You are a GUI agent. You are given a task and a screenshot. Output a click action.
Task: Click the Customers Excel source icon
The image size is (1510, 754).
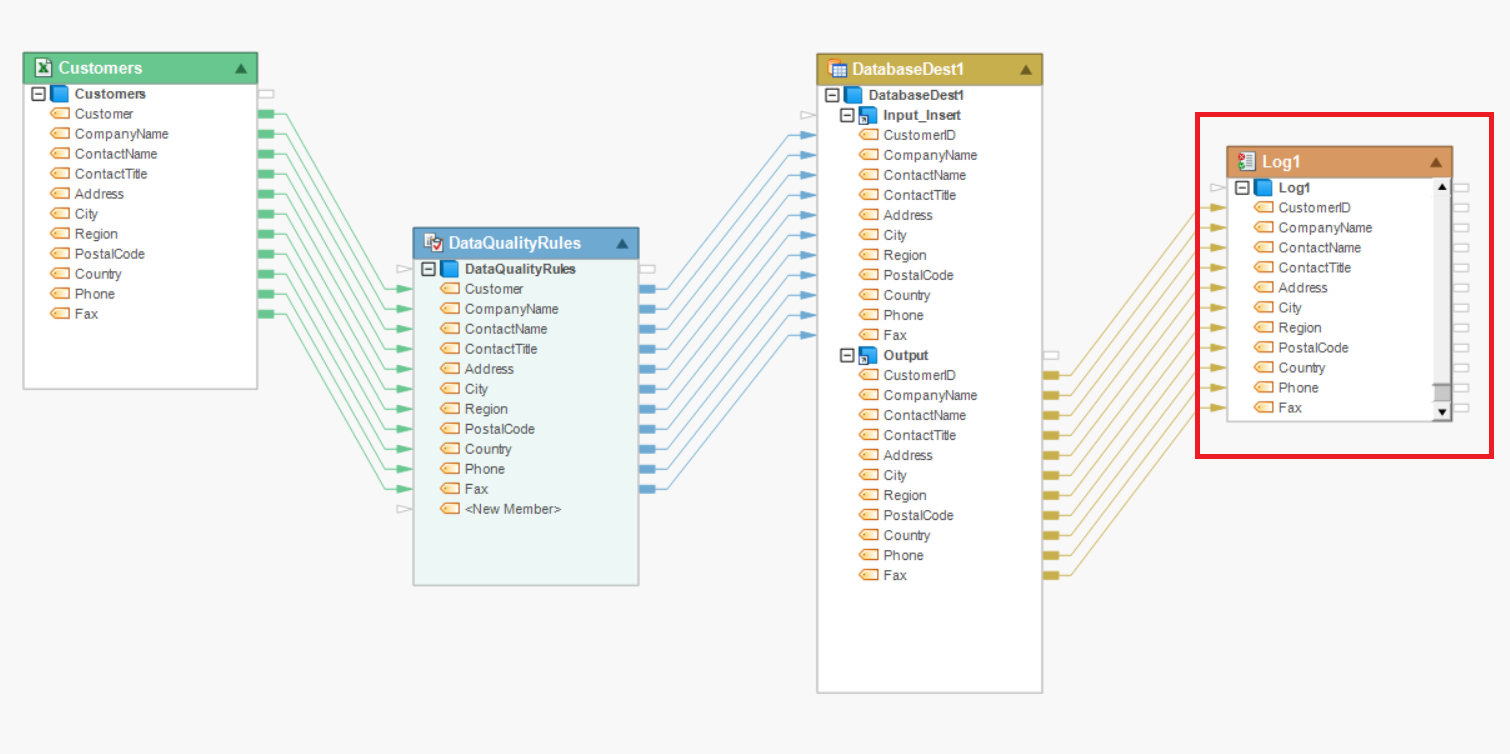tap(43, 68)
